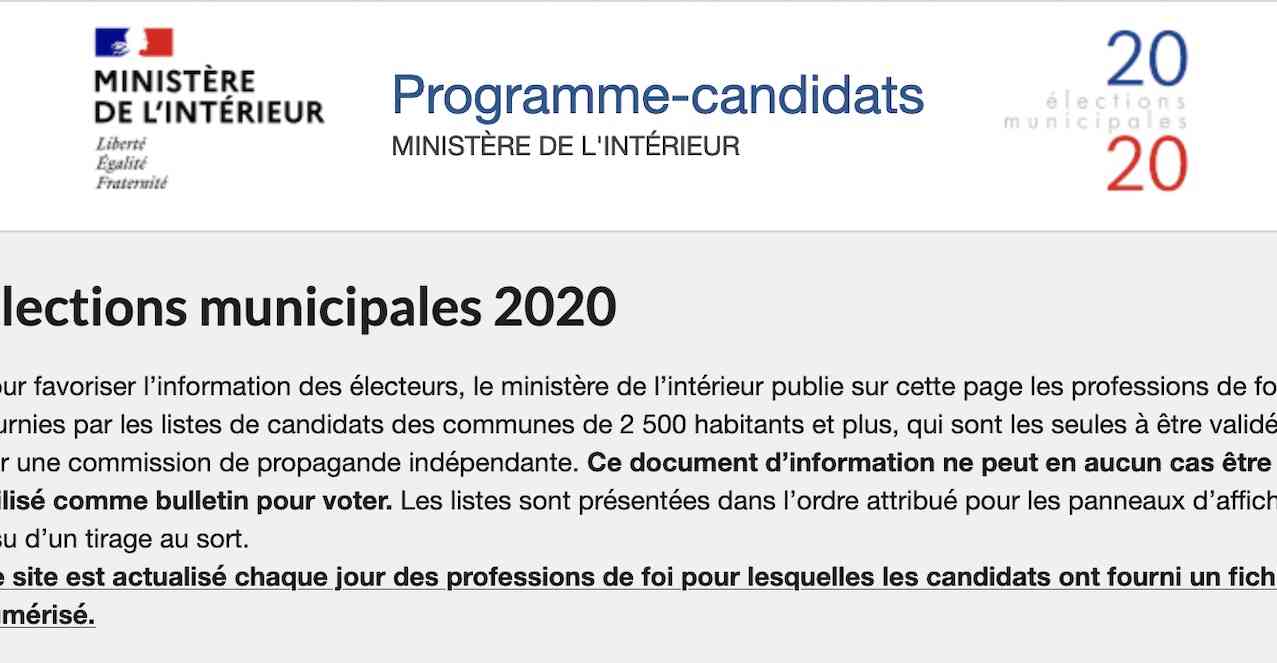Click the bold MINISTÈRE DE L'INTÉRIEUR logo text
This screenshot has width=1277, height=663.
point(209,96)
